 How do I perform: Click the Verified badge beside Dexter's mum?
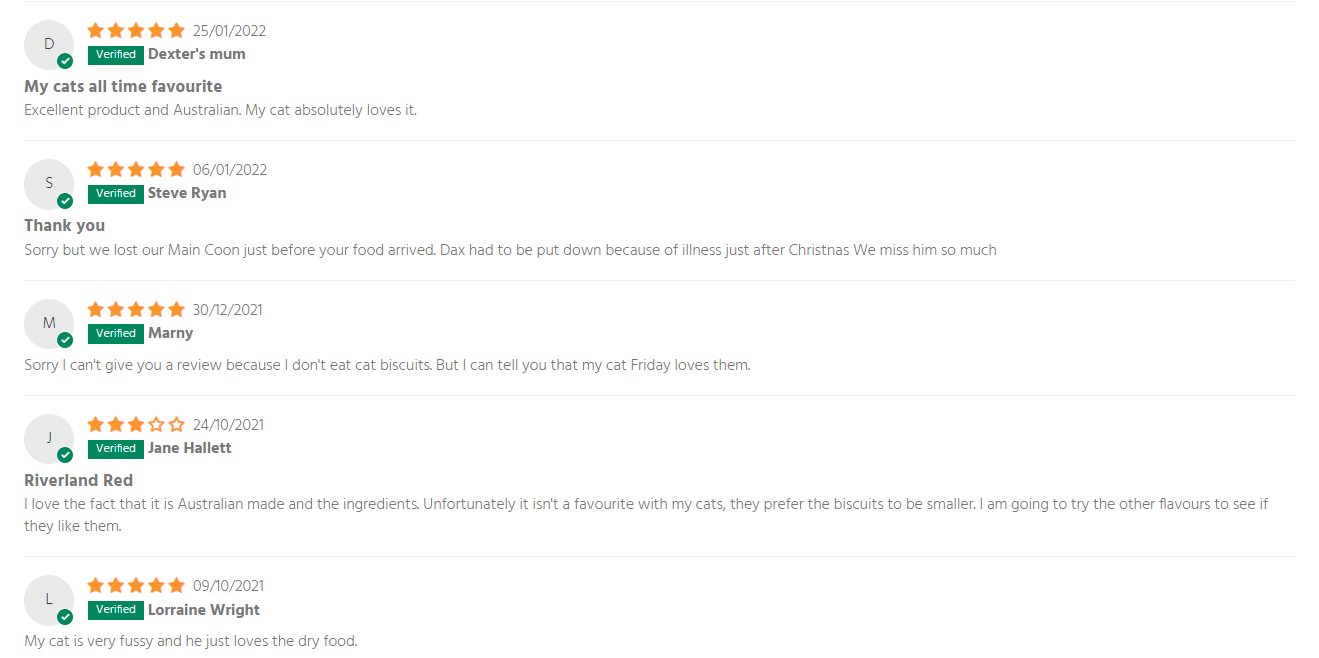click(116, 55)
